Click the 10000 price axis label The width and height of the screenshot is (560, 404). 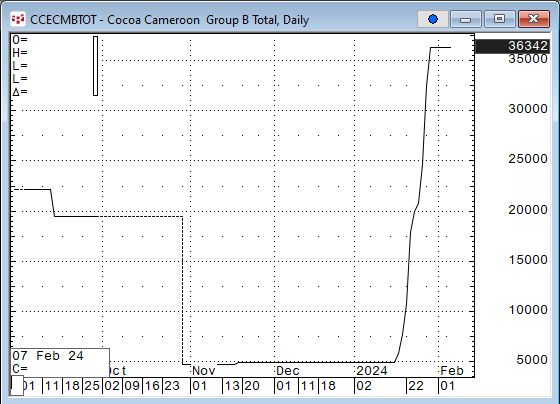[x=528, y=310]
